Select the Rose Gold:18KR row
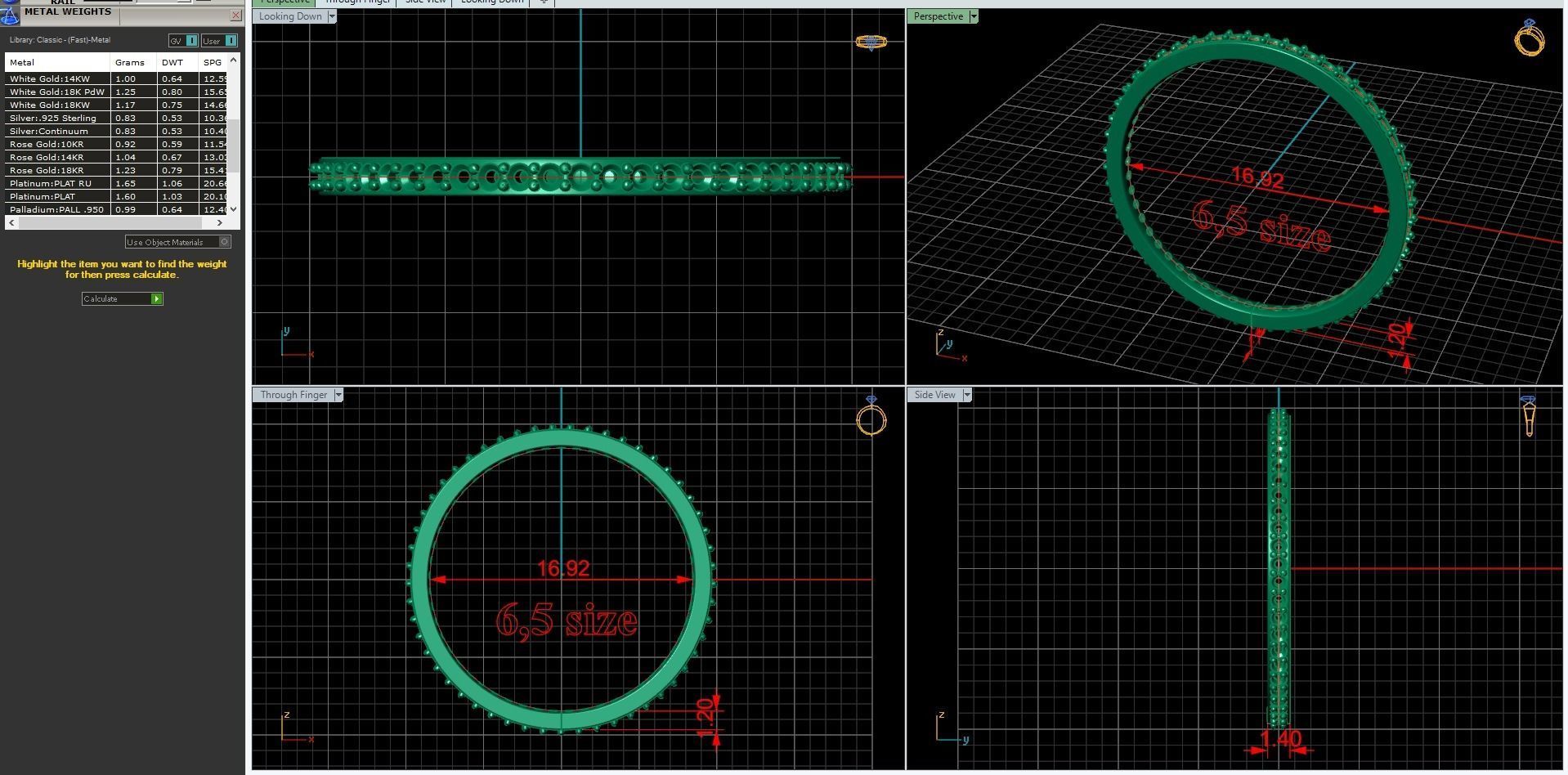The height and width of the screenshot is (775, 1568). [116, 170]
